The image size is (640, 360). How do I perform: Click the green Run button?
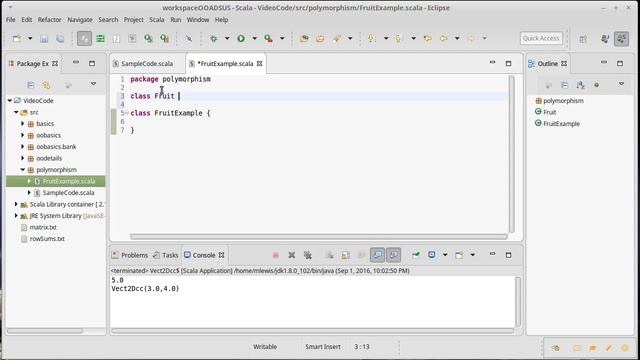241,38
